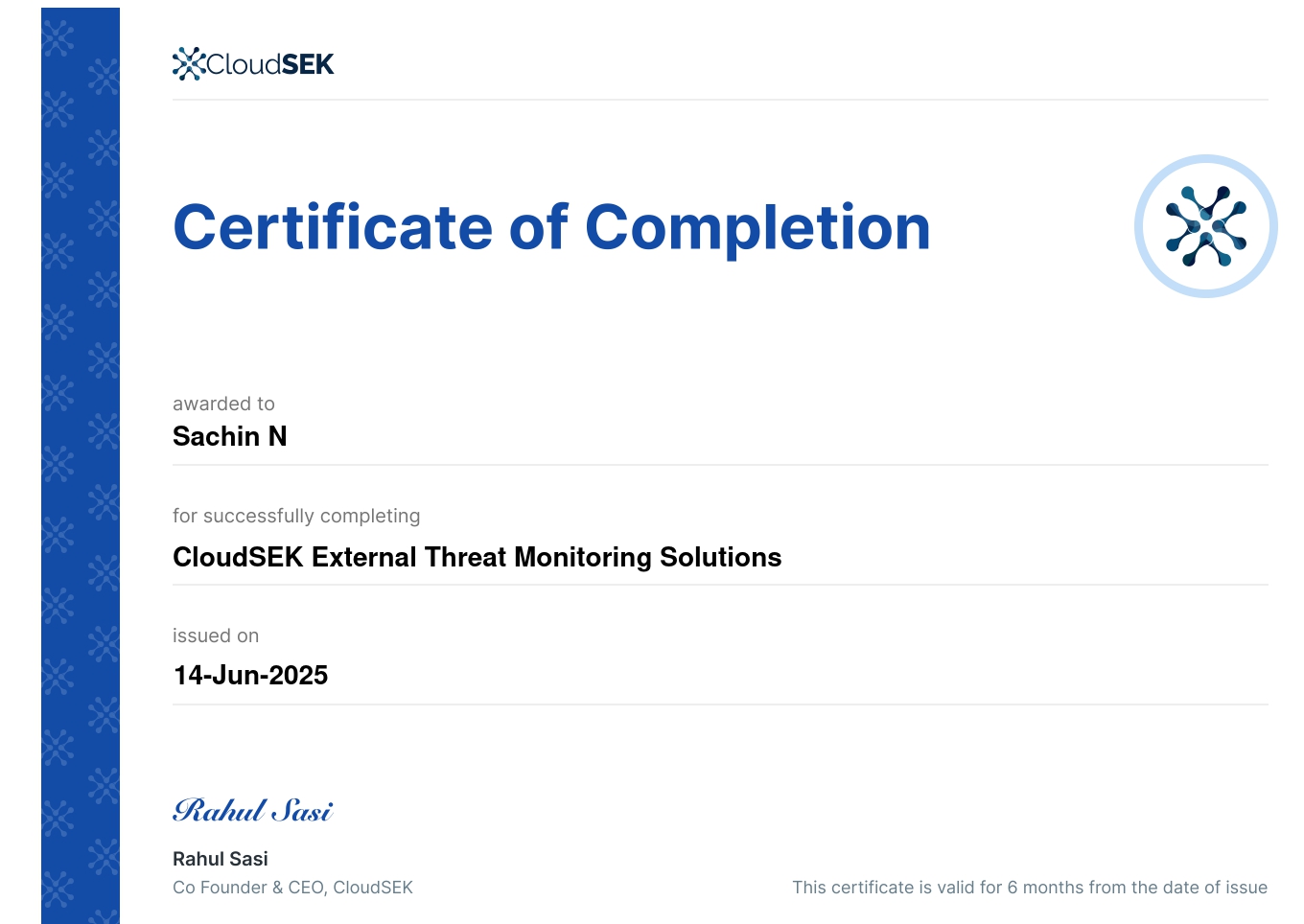This screenshot has width=1304, height=924.
Task: Click the 'issued on' label
Action: 216,635
